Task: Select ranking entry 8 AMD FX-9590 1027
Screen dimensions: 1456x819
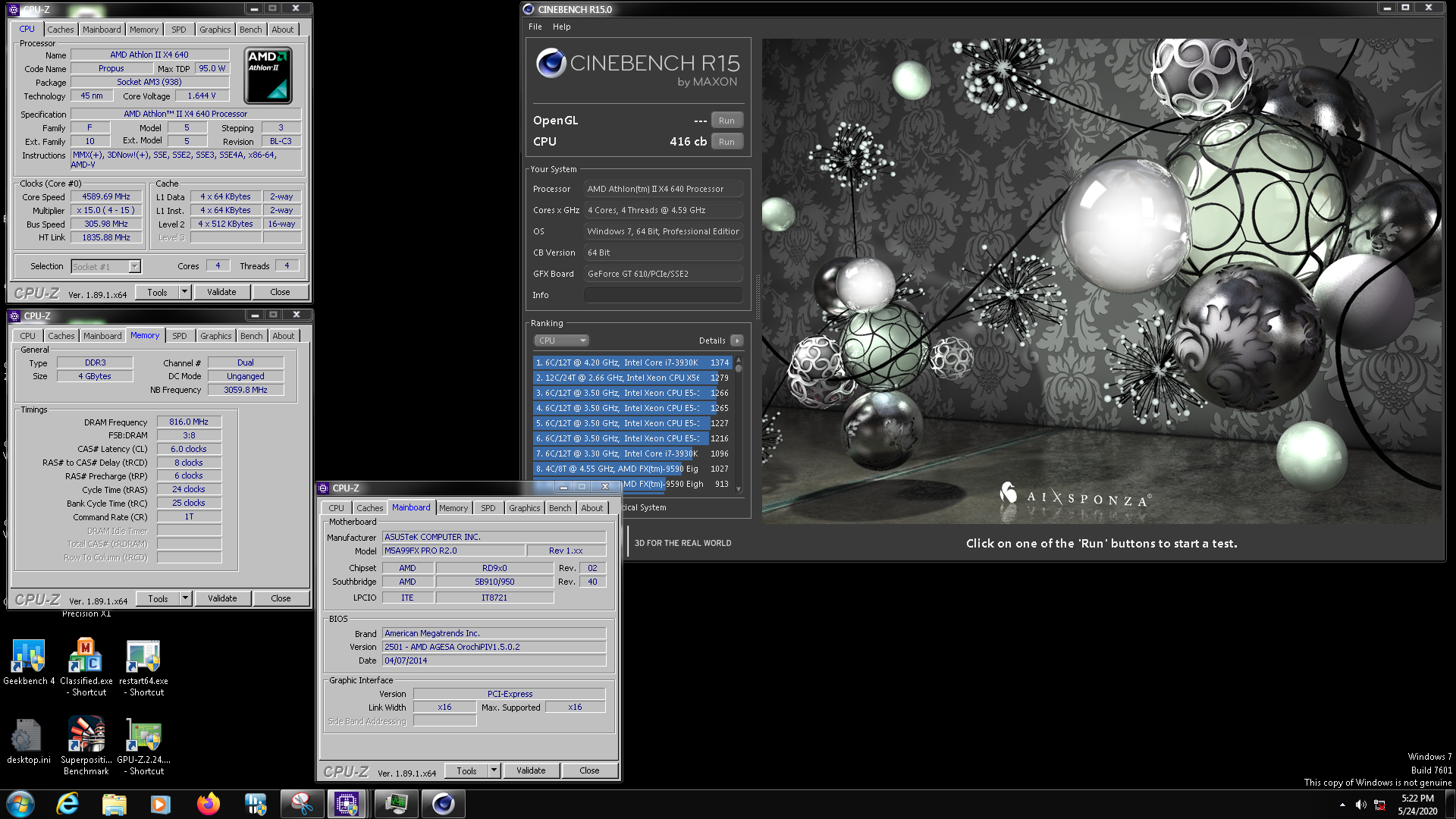Action: pyautogui.click(x=632, y=469)
